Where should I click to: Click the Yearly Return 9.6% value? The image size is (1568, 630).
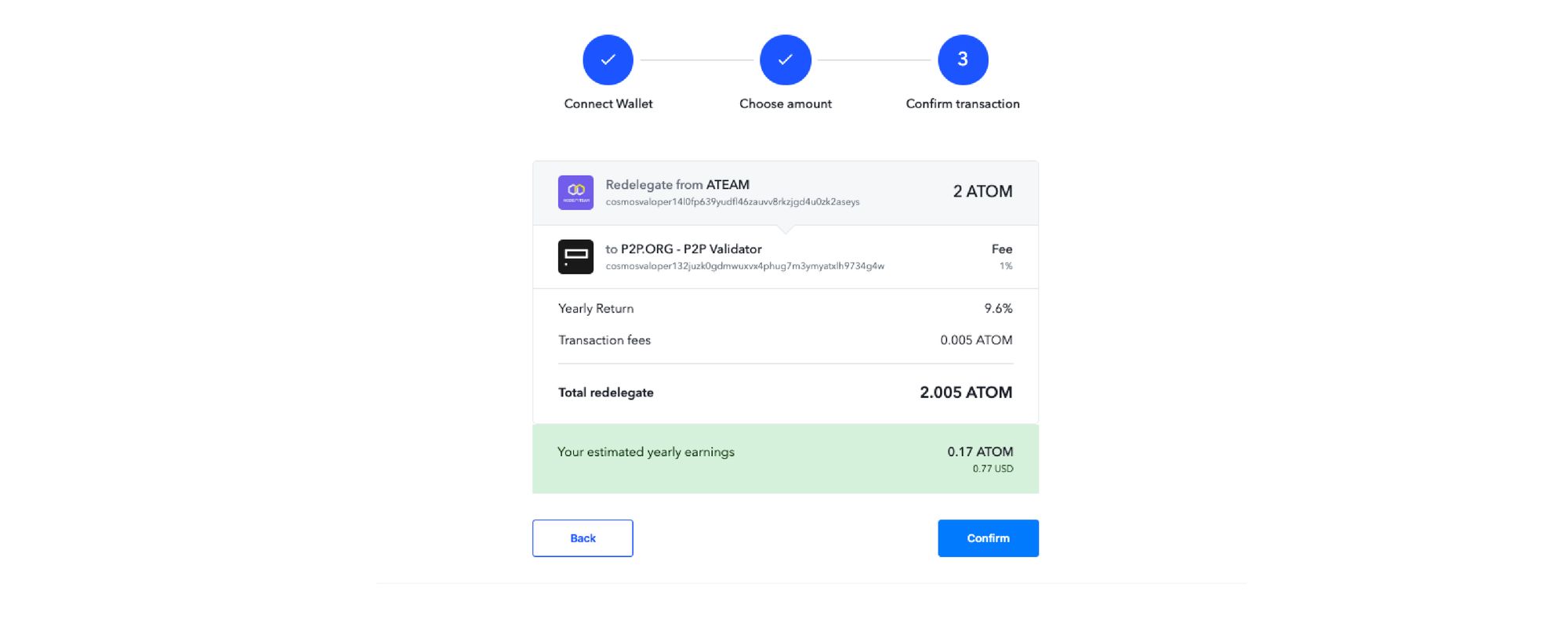[998, 309]
